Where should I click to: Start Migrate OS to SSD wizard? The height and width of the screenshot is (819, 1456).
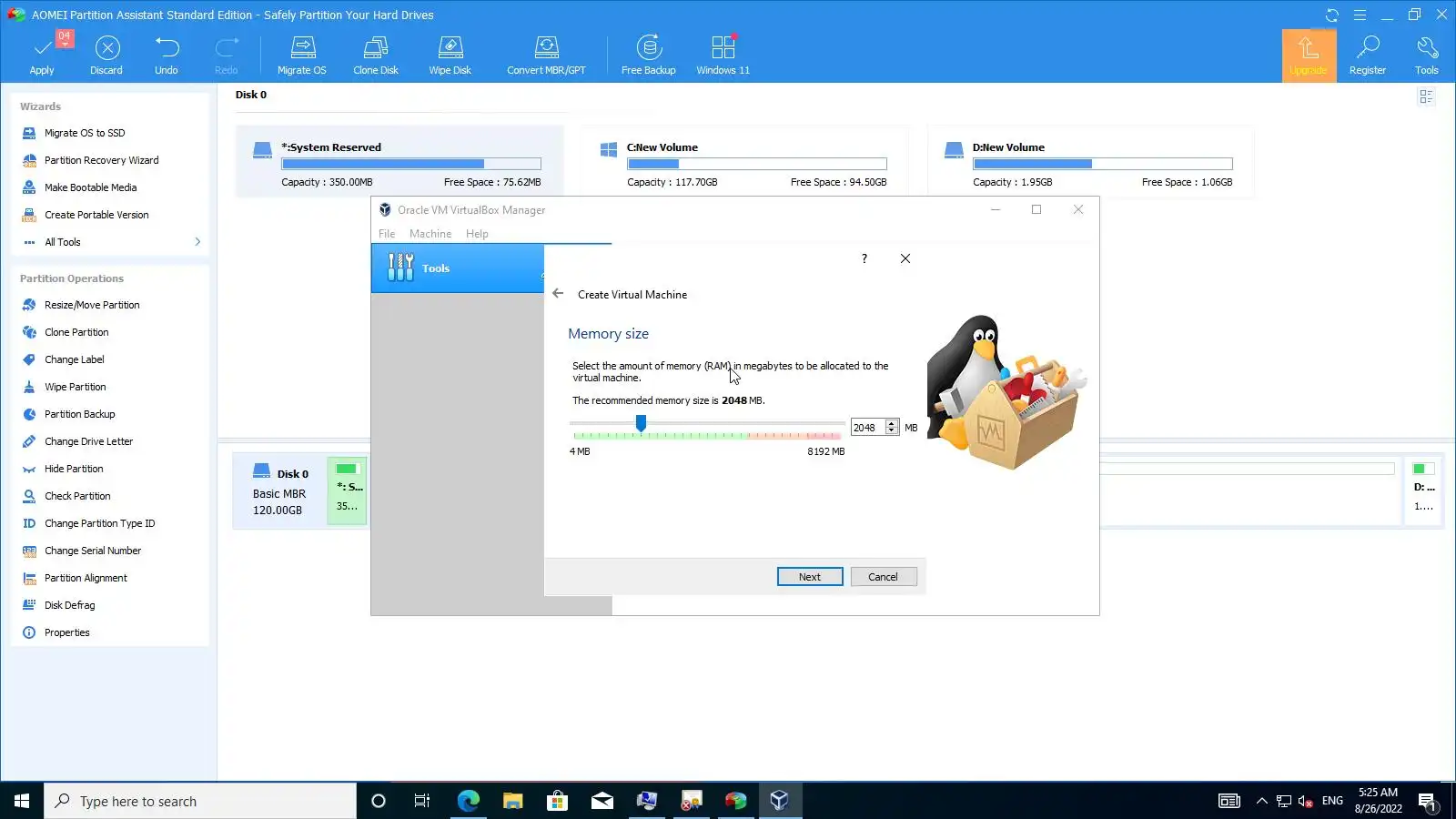click(85, 133)
